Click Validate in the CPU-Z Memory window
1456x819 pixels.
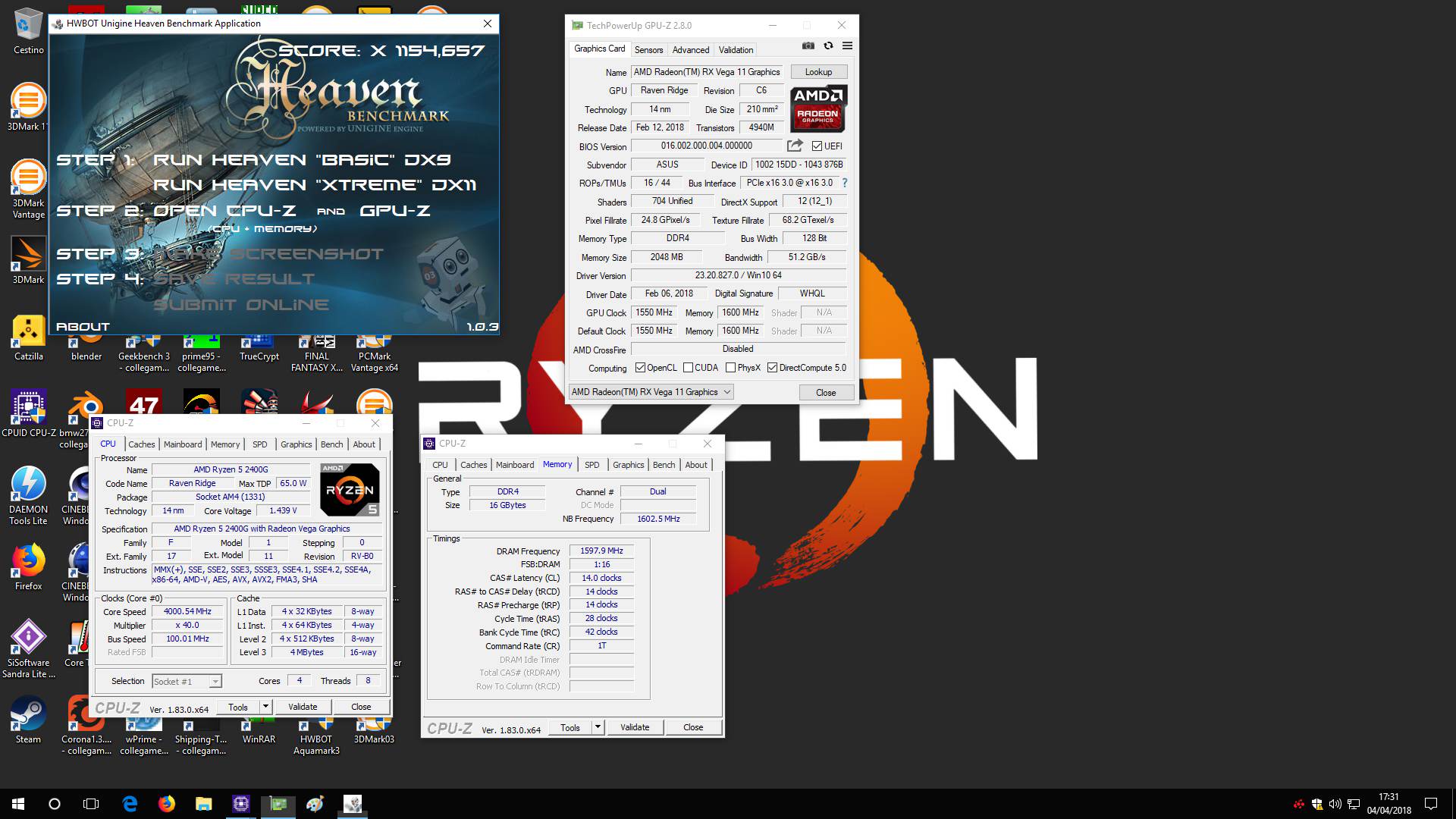pos(635,727)
